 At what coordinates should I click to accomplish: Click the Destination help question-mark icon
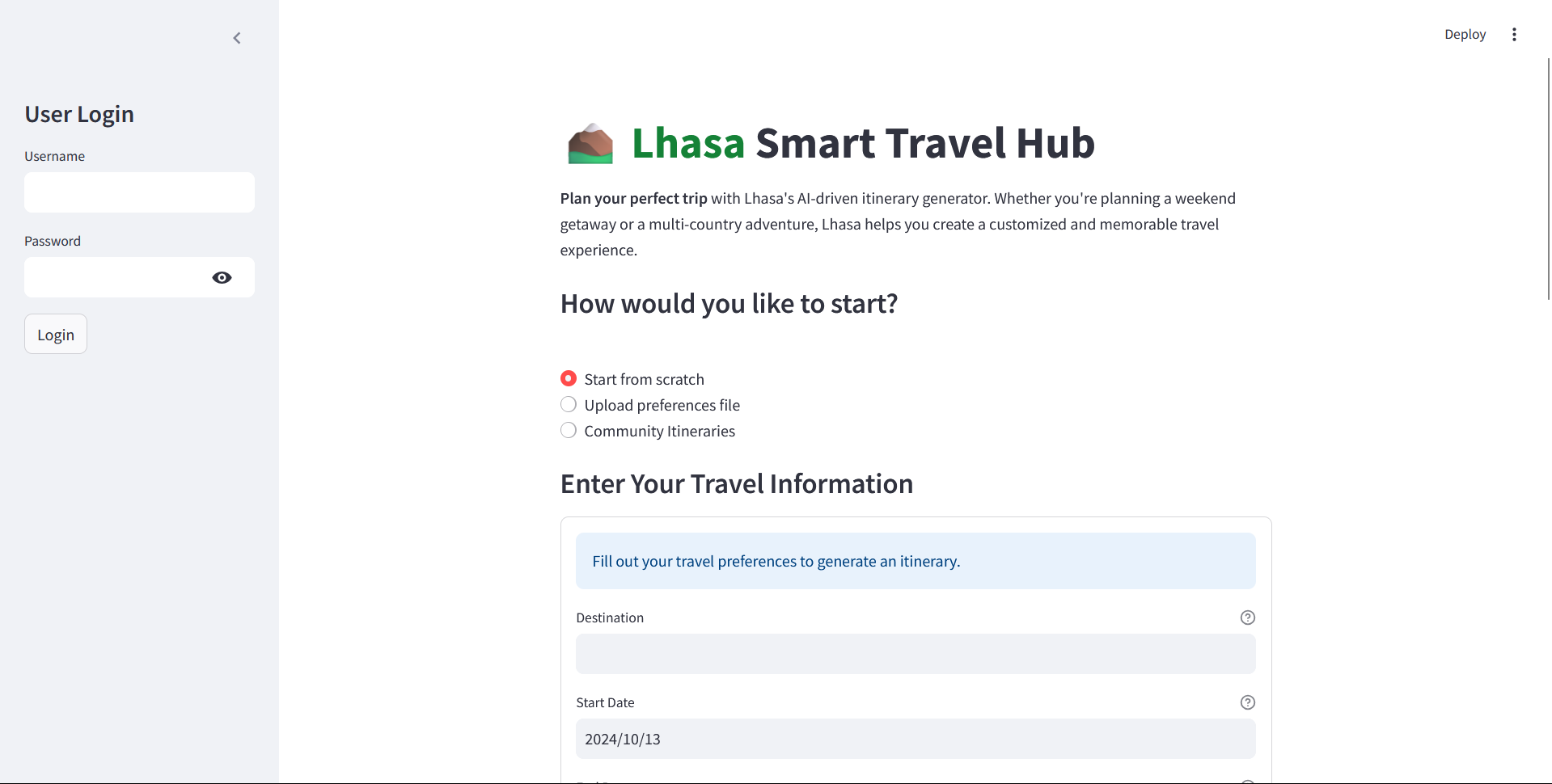tap(1247, 618)
